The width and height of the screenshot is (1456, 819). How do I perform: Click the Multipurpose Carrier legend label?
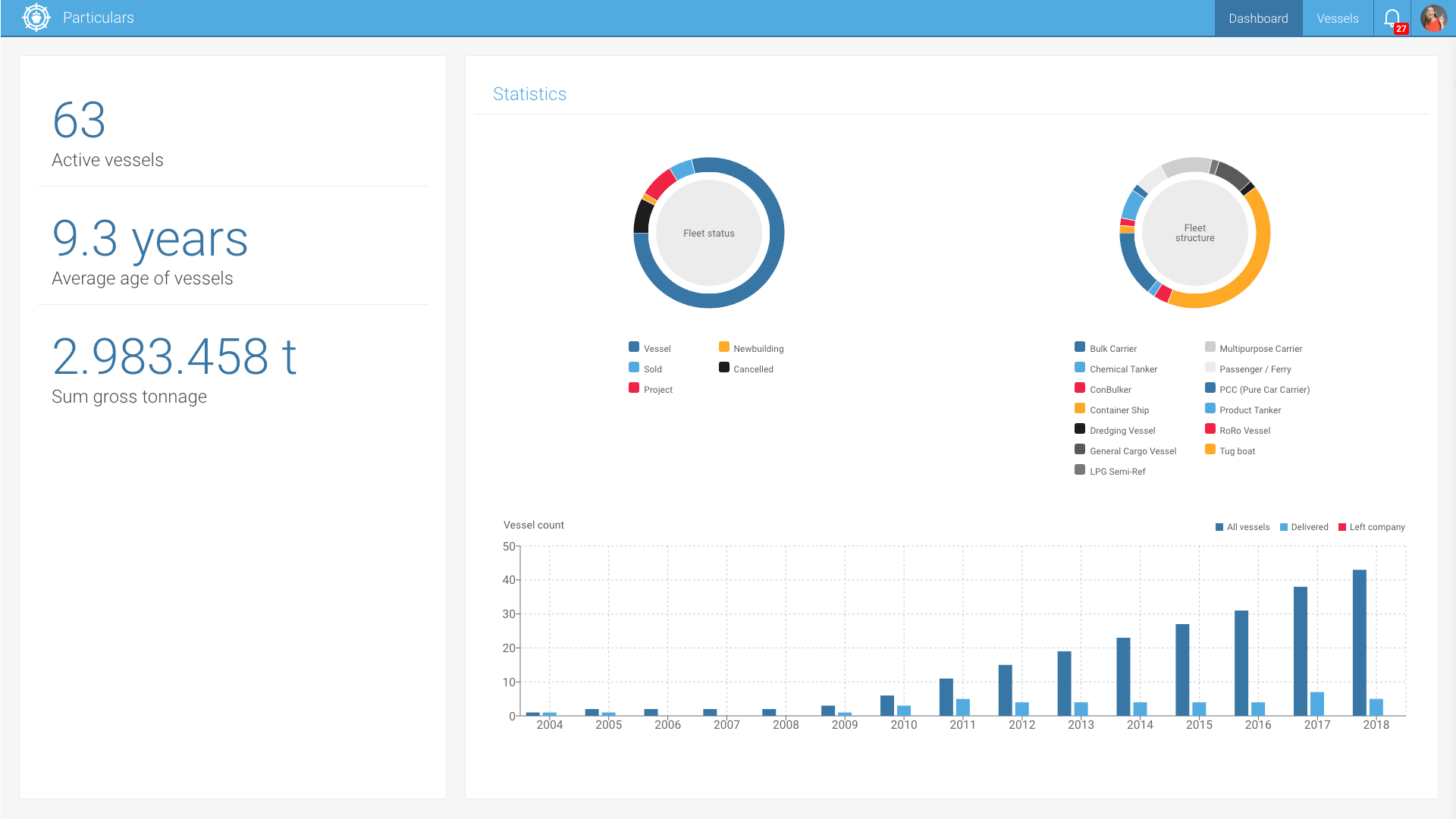point(1260,349)
